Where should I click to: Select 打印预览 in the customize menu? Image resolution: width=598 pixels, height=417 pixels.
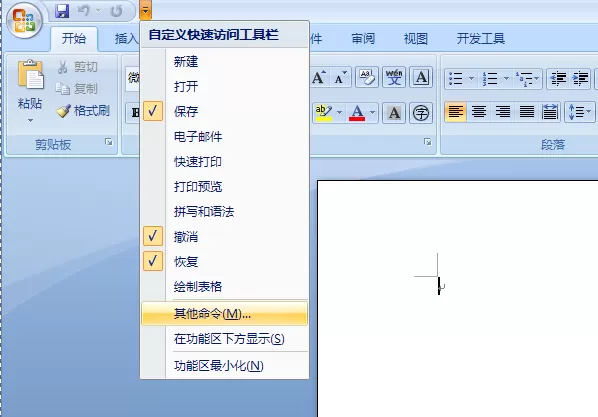pos(224,187)
